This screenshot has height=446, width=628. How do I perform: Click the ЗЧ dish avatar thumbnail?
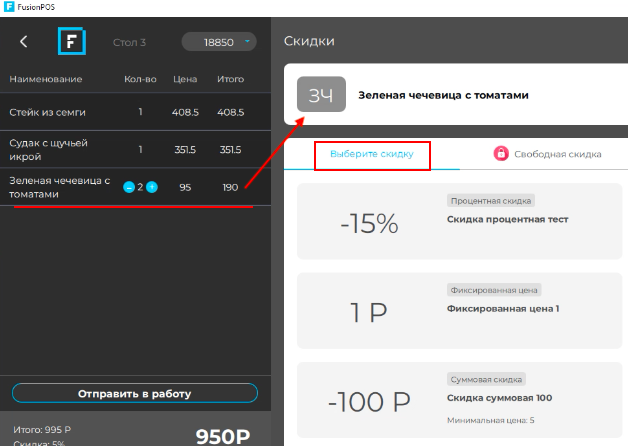pos(321,94)
